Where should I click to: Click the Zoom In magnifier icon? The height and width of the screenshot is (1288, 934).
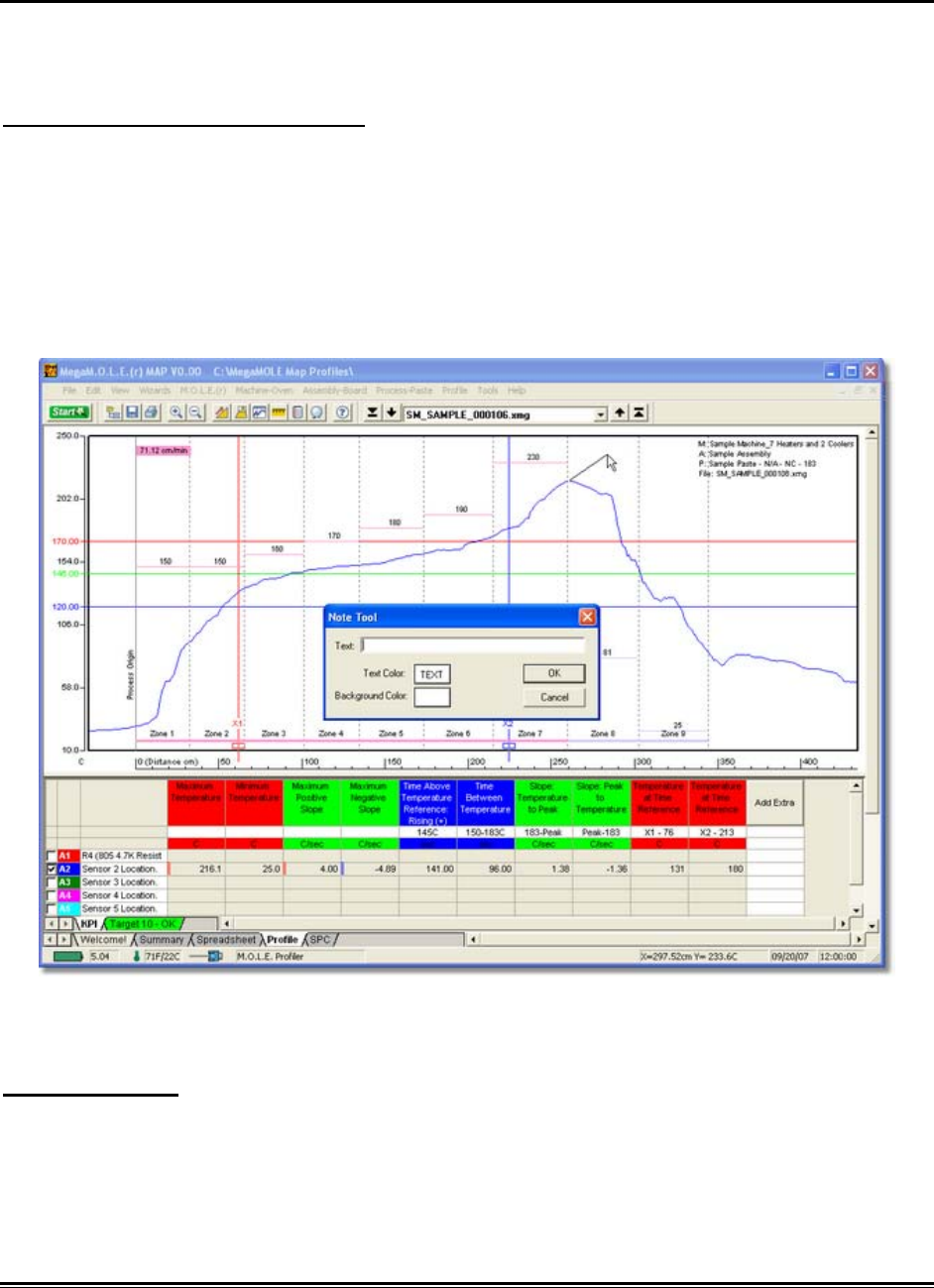pos(176,411)
